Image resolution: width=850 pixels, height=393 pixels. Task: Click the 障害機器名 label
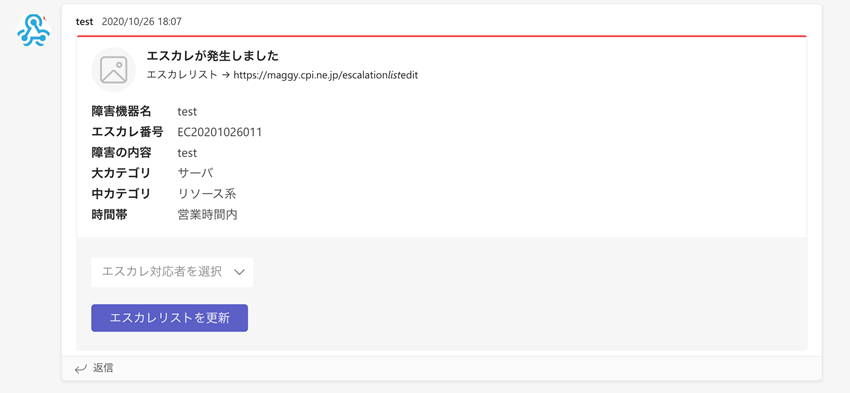121,112
